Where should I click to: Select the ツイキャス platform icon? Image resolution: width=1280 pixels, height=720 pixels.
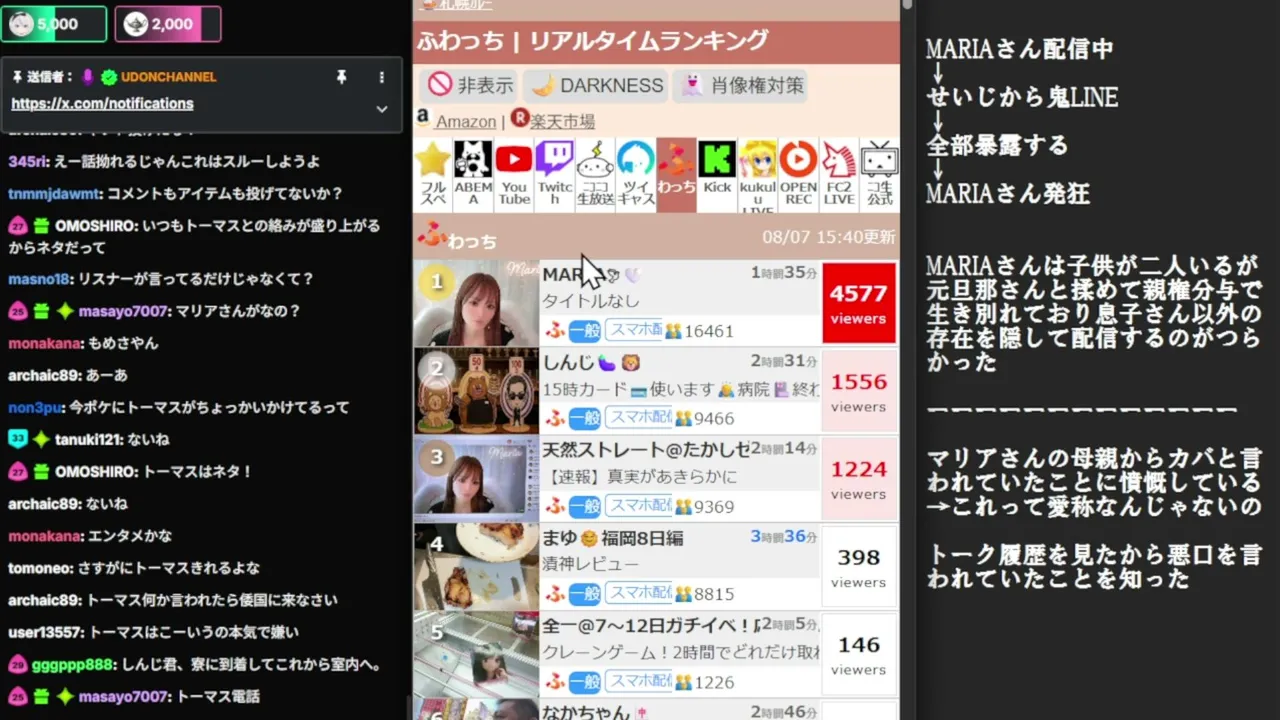tap(636, 175)
